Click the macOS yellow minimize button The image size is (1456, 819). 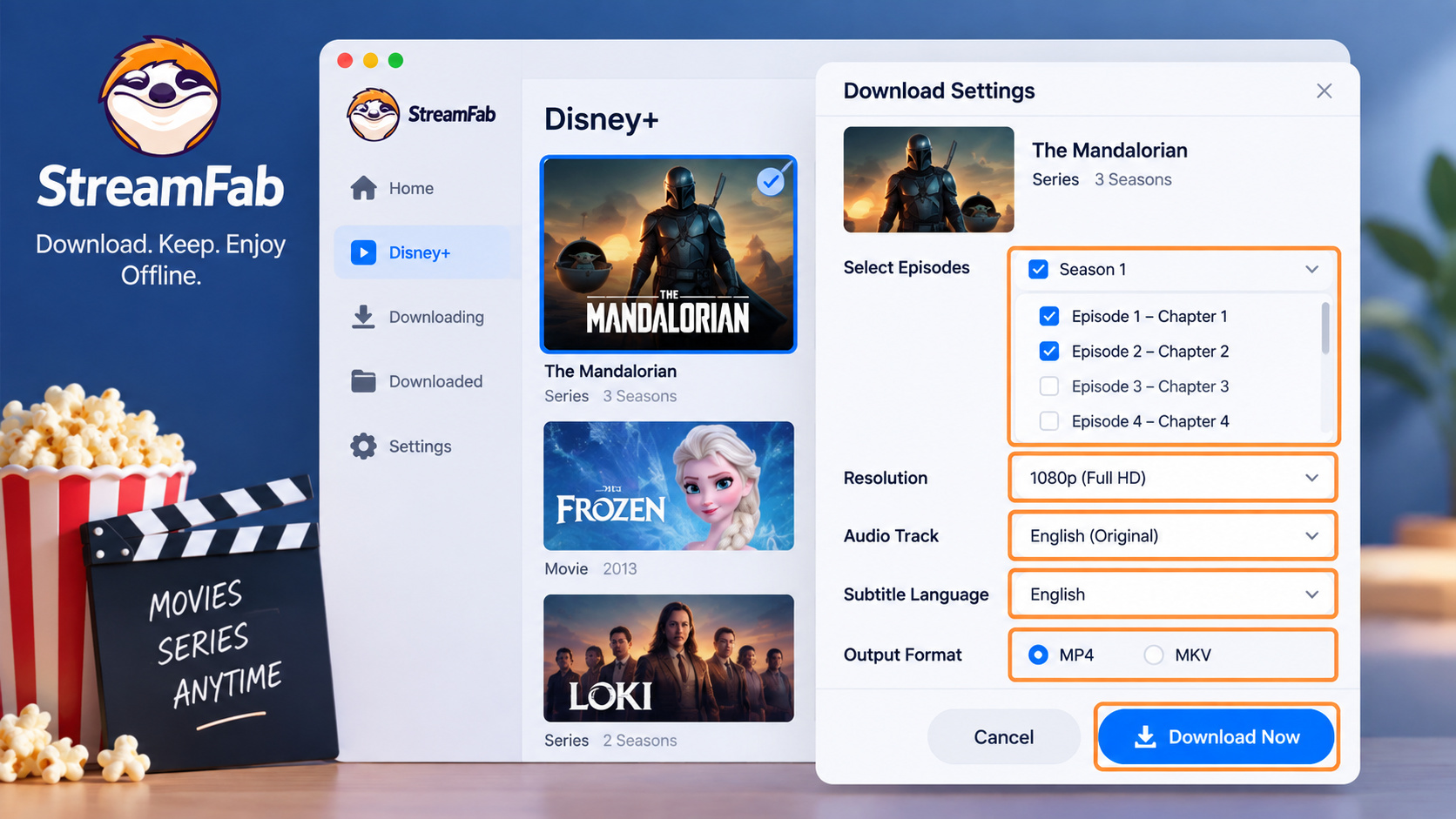(x=370, y=60)
